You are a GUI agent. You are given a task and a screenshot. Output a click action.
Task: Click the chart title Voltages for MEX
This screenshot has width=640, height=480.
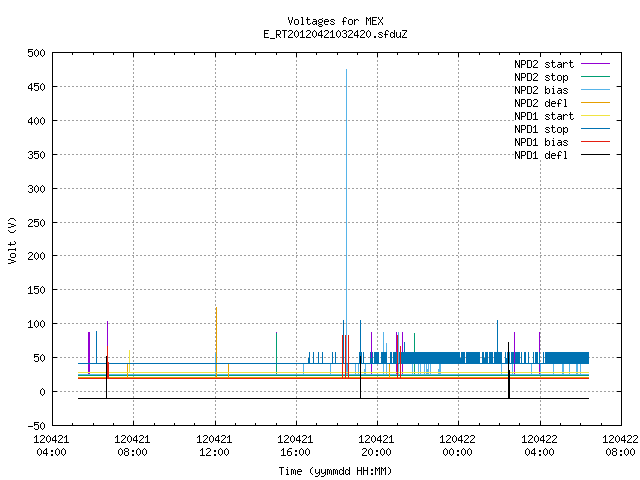pos(335,21)
